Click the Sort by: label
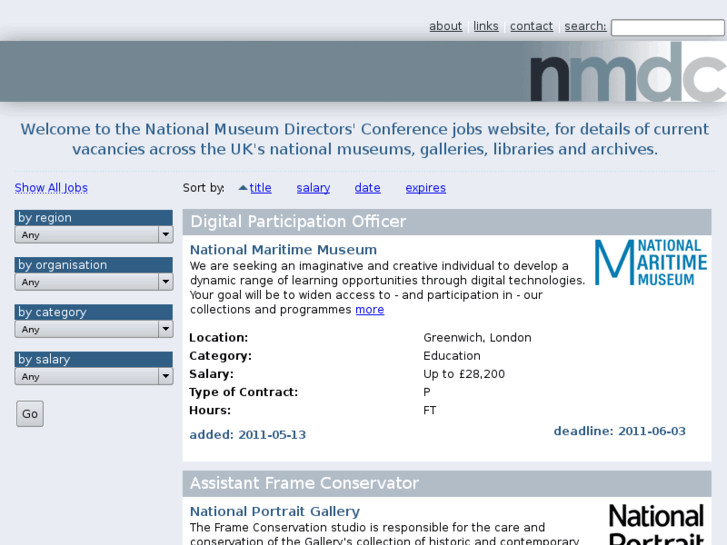Screen dimensions: 727x545 coord(204,188)
